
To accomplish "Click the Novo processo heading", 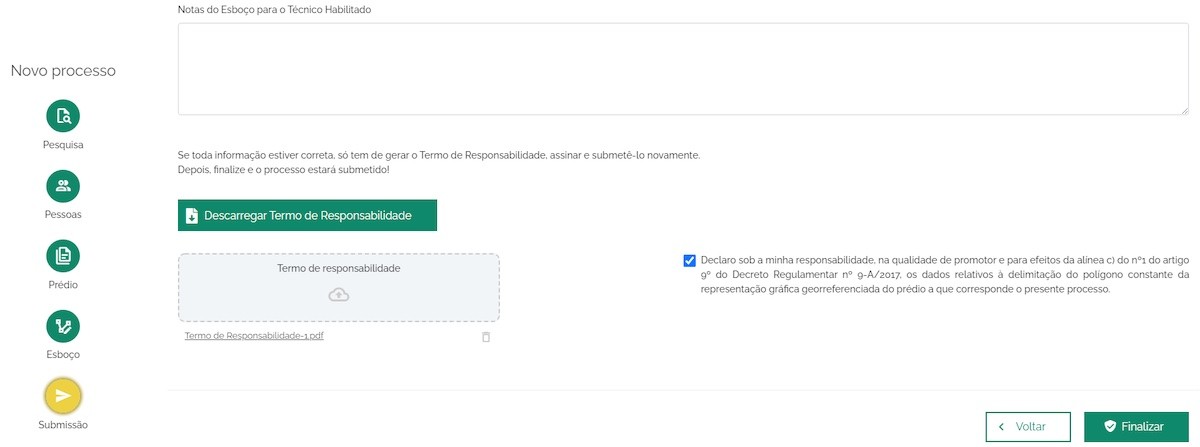I will point(63,71).
